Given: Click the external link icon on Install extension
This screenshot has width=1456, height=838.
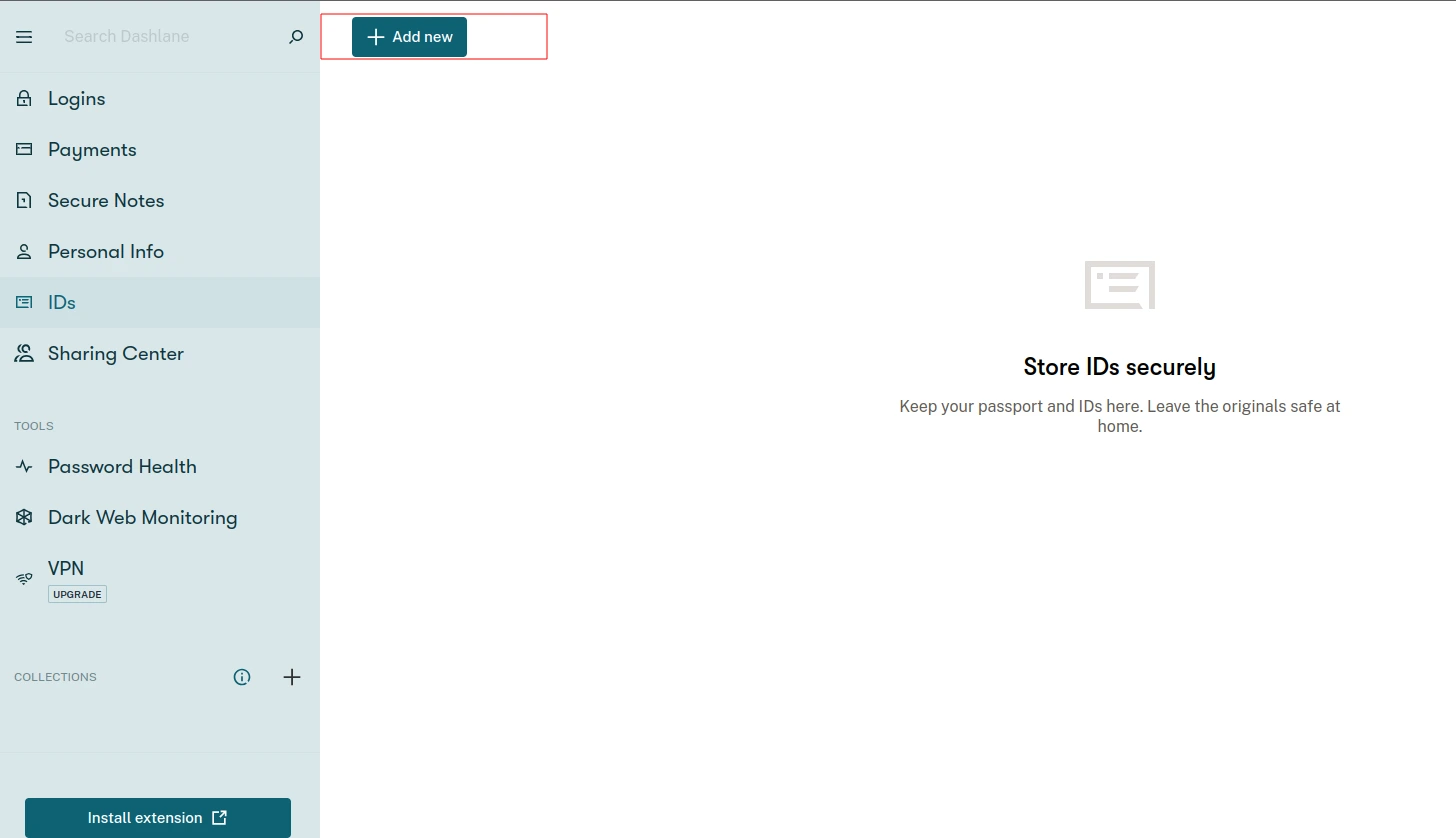Looking at the screenshot, I should 220,818.
